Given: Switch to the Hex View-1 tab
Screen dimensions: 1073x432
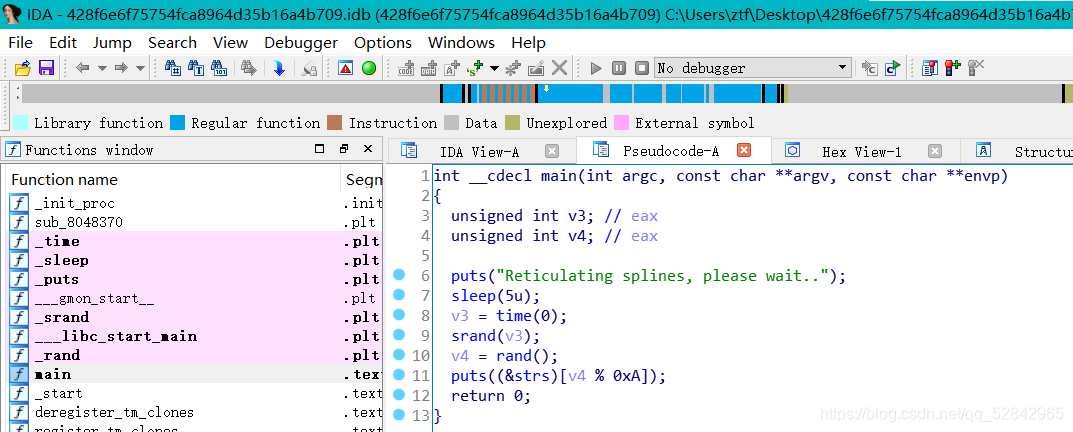Looking at the screenshot, I should [862, 151].
